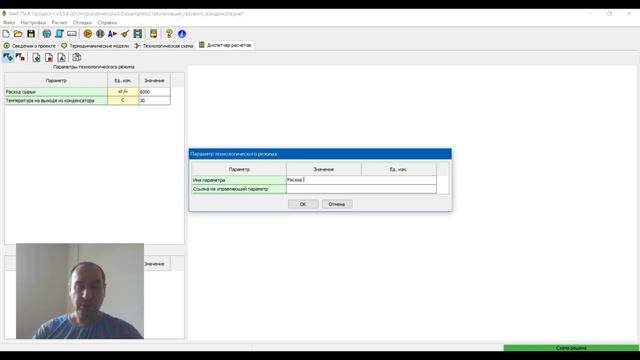The image size is (640, 360).
Task: Click the document with red mark icon
Action: pos(49,58)
